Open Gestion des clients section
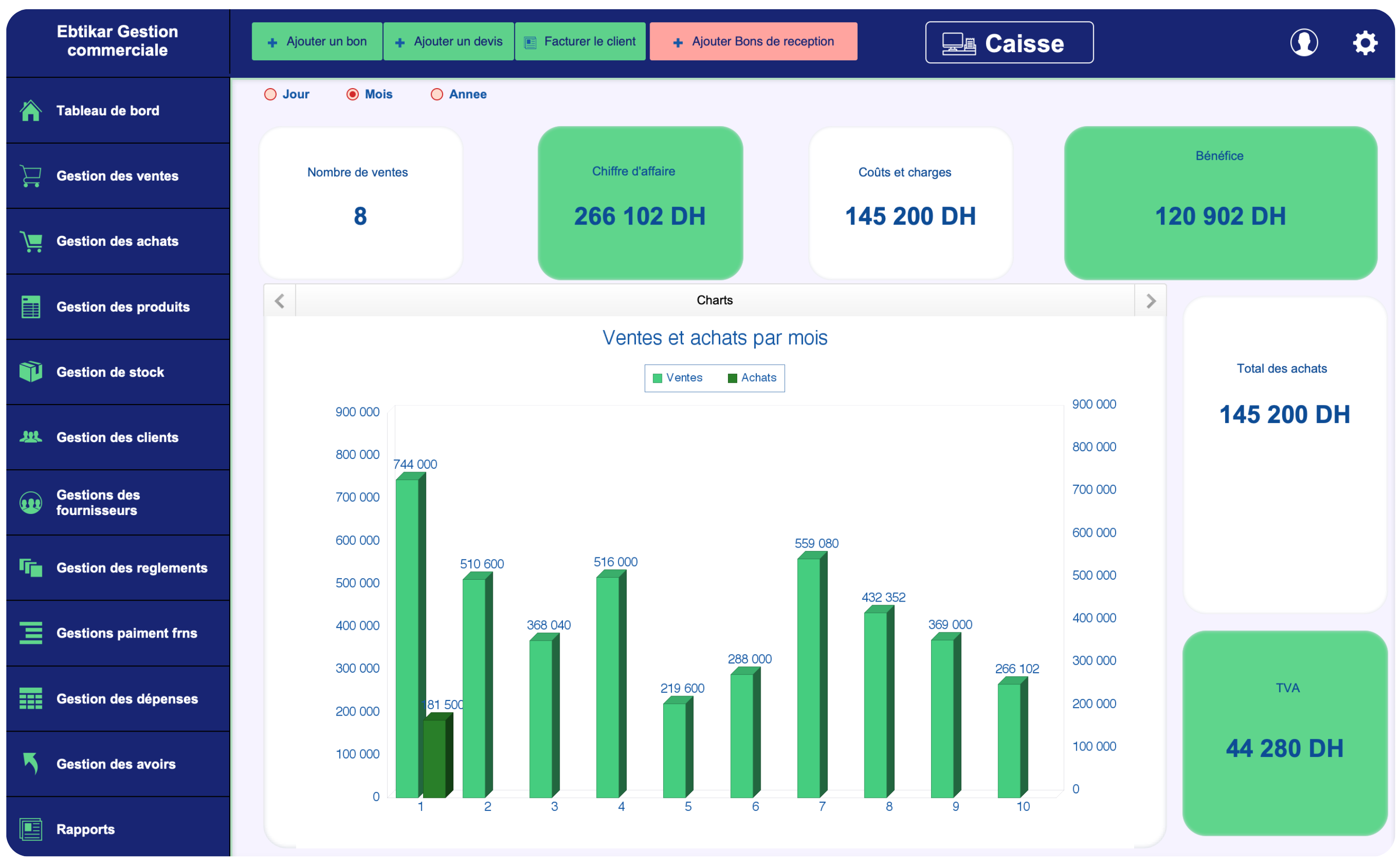This screenshot has height=864, width=1400. (118, 437)
